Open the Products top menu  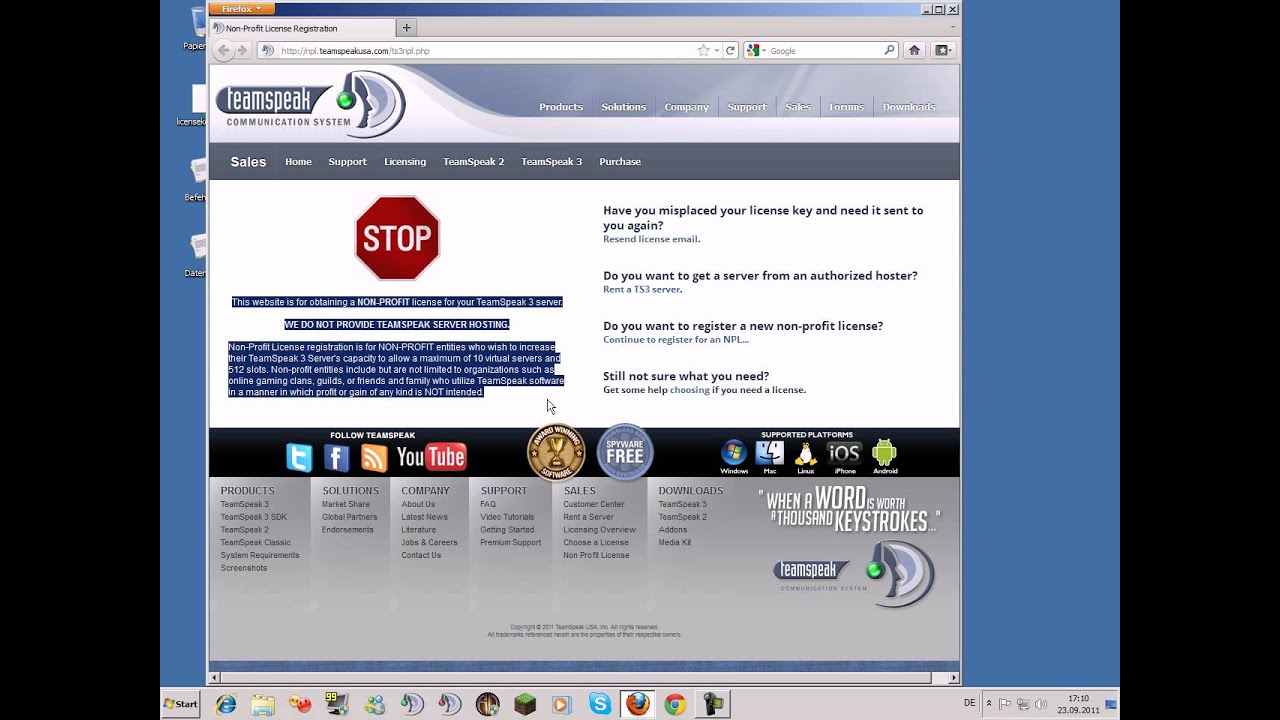[561, 107]
